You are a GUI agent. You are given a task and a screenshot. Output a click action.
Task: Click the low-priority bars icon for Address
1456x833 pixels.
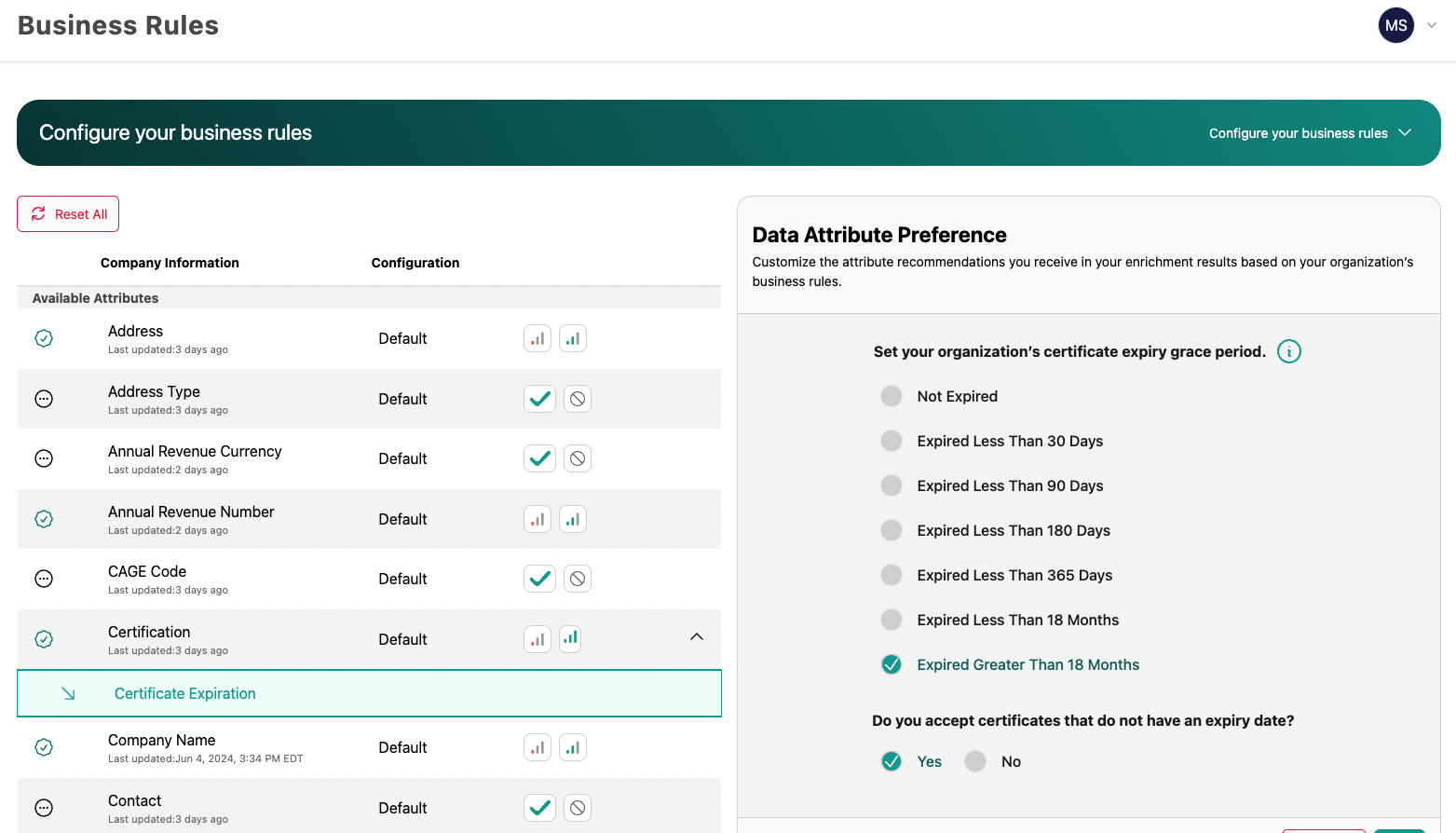pos(537,338)
